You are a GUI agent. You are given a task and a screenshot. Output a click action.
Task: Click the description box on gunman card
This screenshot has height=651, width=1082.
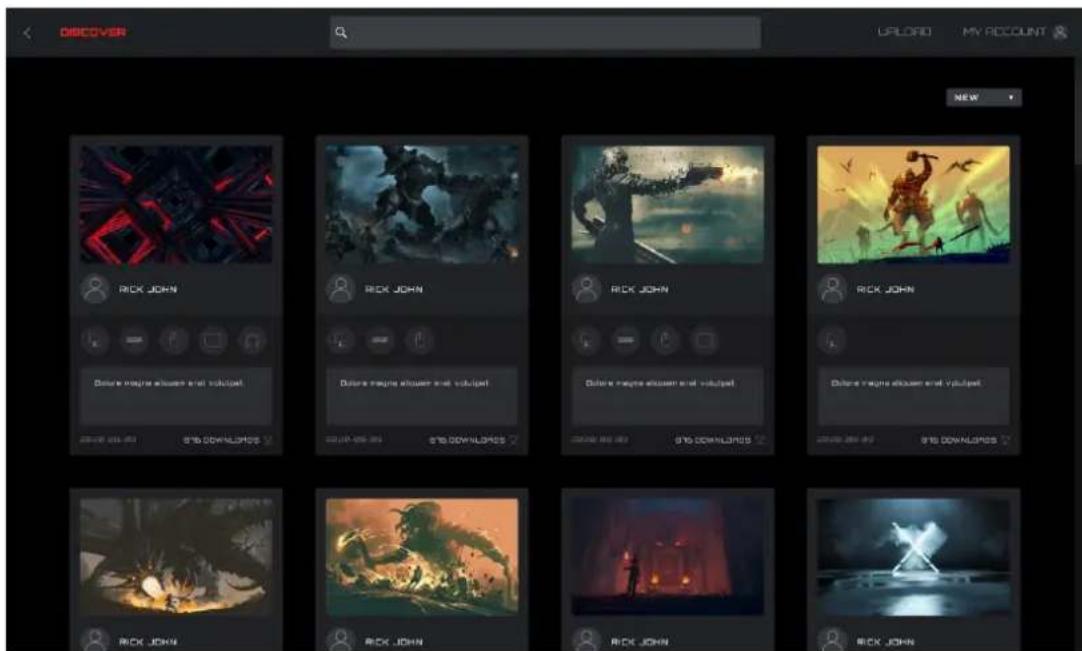(x=667, y=396)
